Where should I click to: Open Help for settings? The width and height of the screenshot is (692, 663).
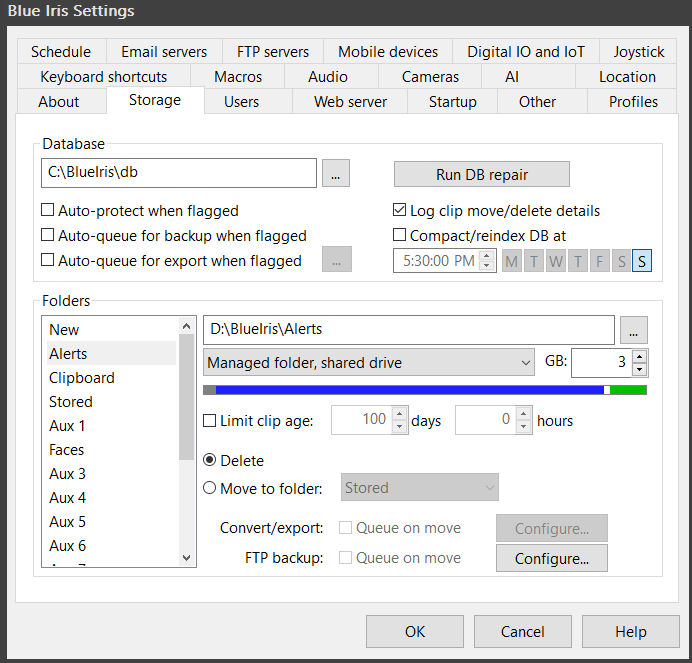point(631,631)
